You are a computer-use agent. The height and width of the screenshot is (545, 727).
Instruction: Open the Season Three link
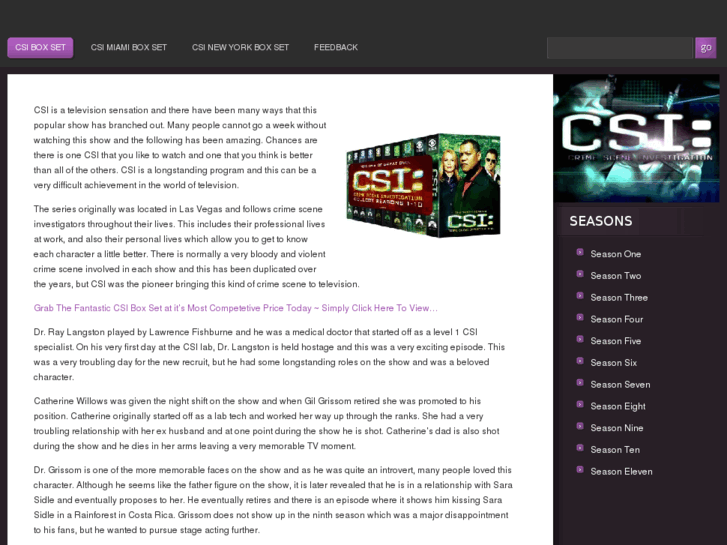619,297
